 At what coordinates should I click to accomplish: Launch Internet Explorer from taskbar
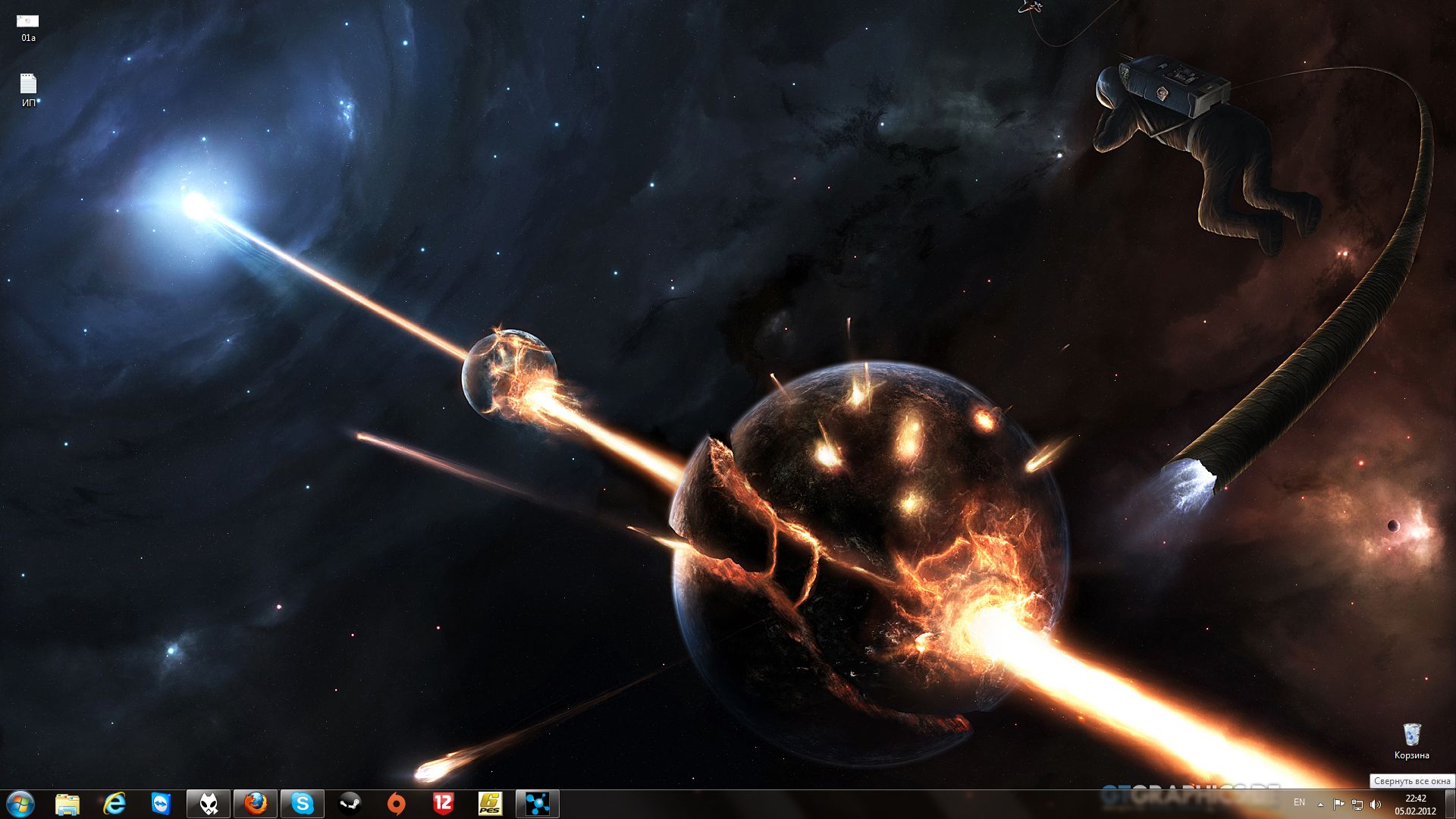[x=115, y=803]
